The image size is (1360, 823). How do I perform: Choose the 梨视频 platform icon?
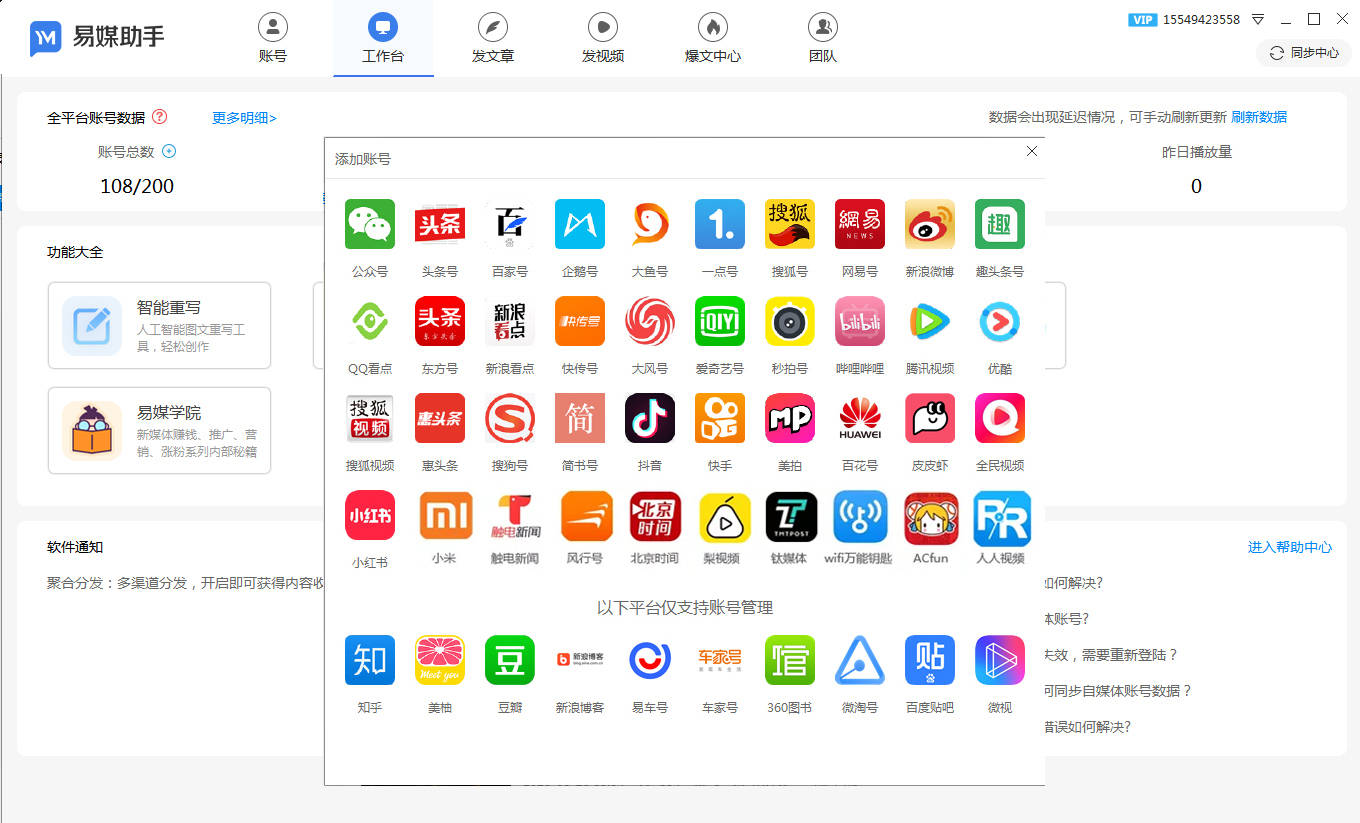725,516
